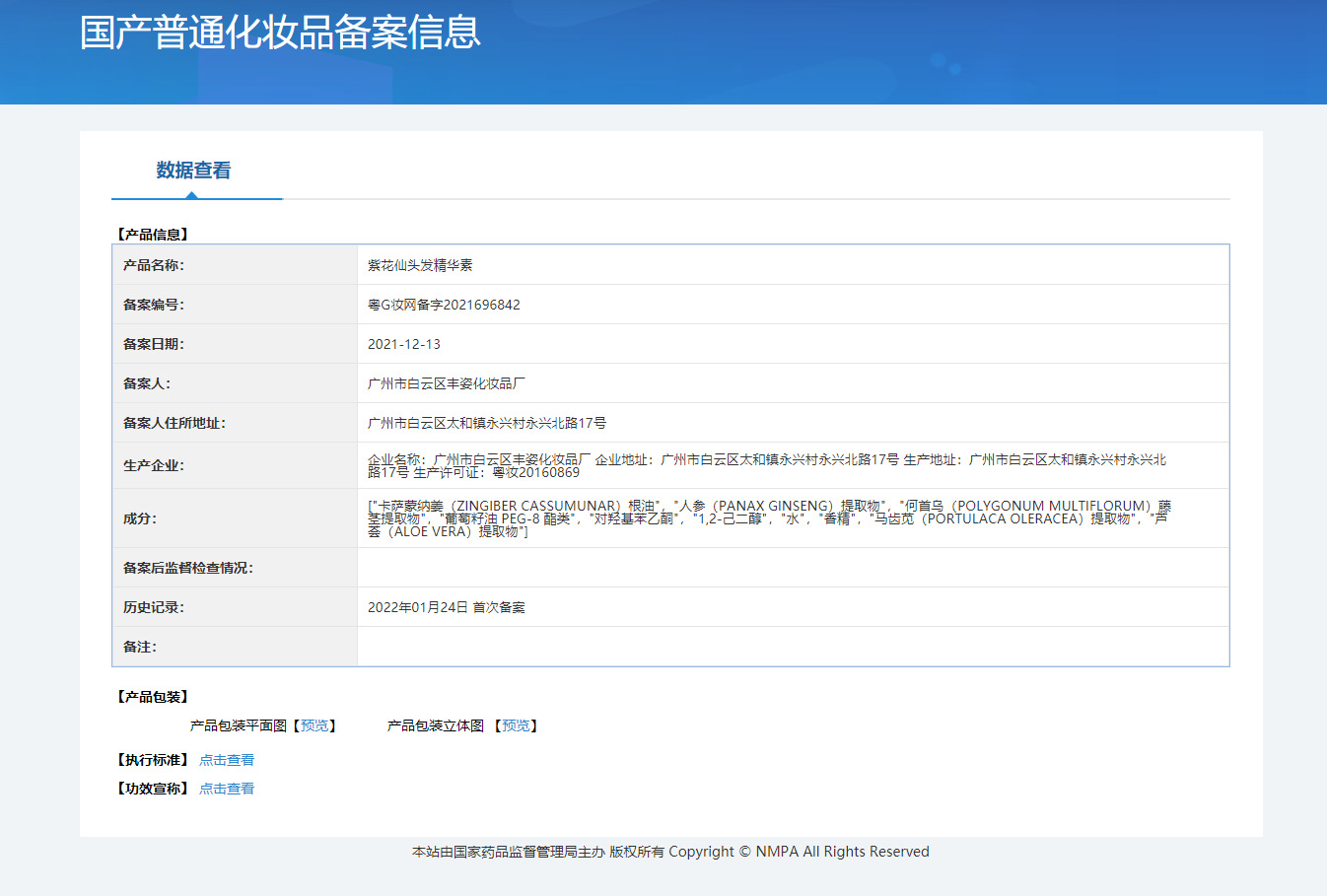Preview the 产品包装立体图 image
The height and width of the screenshot is (896, 1327).
(517, 725)
